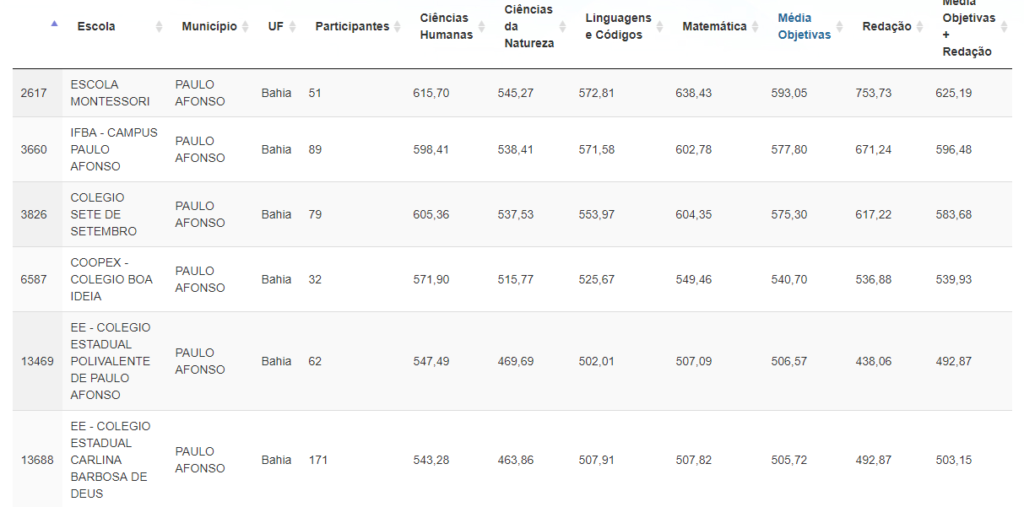Click the Média Objetivas sort arrows
The height and width of the screenshot is (507, 1024).
coord(841,27)
